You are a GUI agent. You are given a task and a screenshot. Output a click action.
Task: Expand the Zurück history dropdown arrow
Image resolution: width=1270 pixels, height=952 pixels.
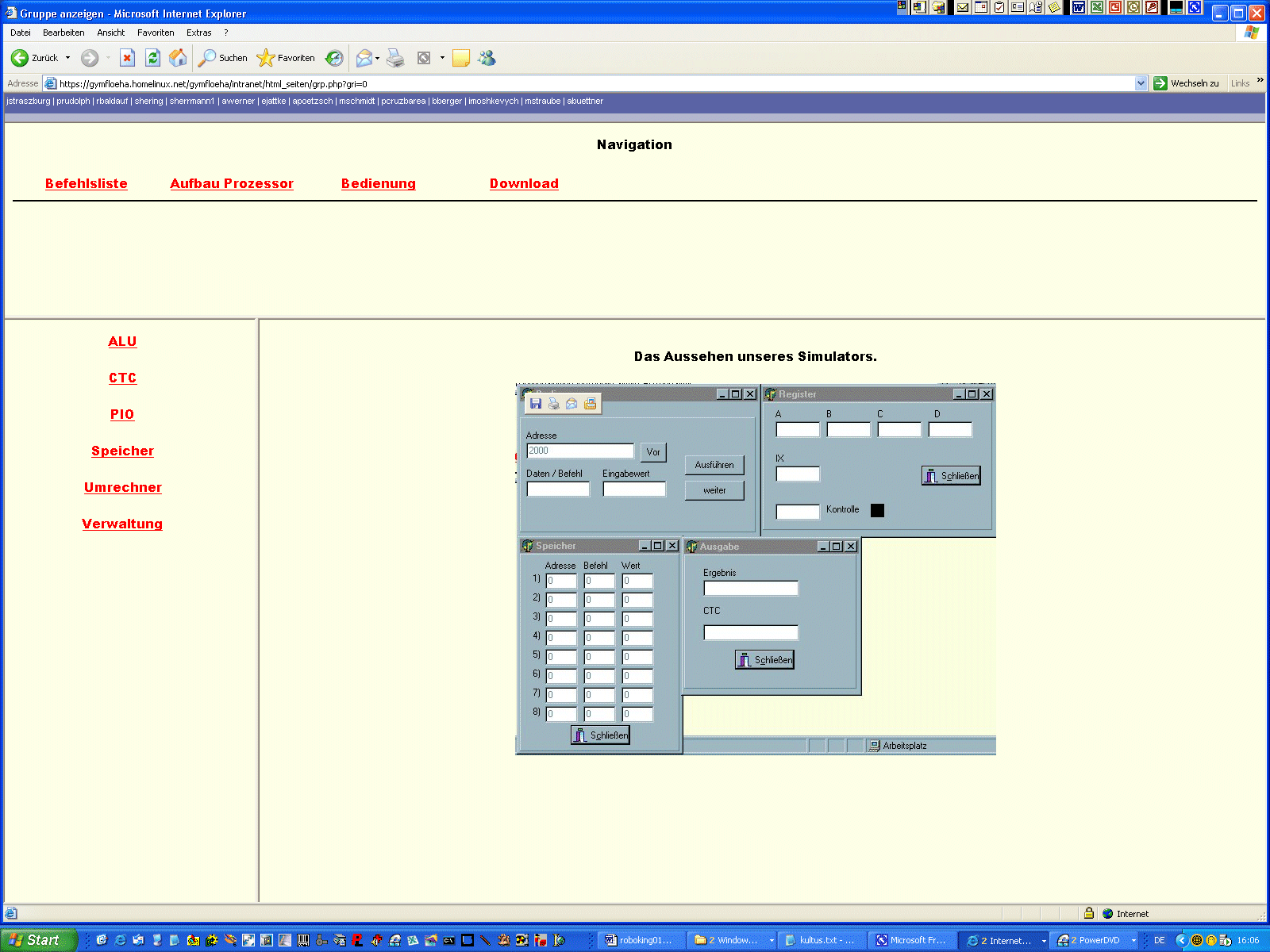pyautogui.click(x=67, y=58)
